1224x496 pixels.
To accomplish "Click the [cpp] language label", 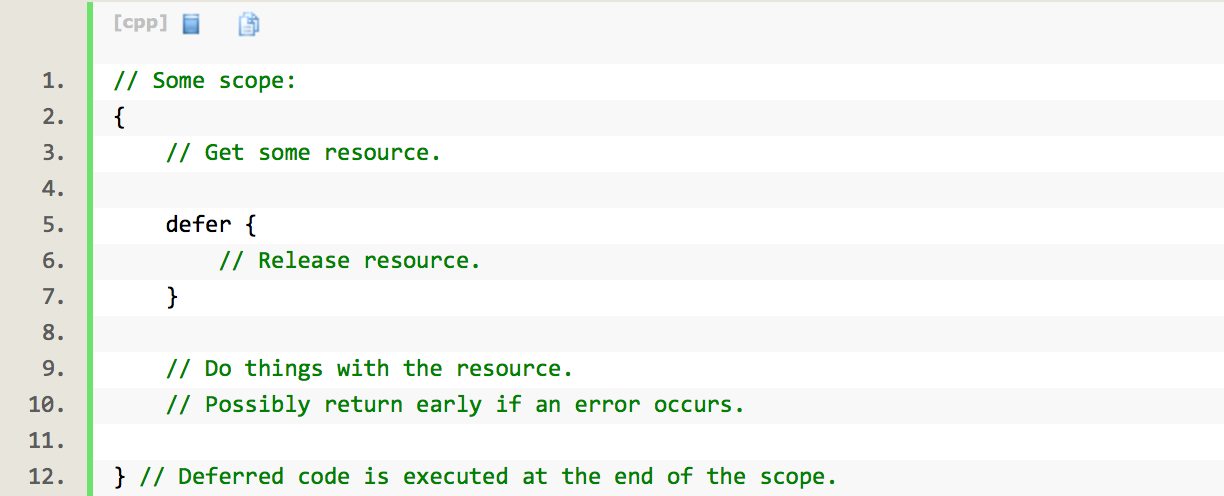I will click(x=141, y=23).
